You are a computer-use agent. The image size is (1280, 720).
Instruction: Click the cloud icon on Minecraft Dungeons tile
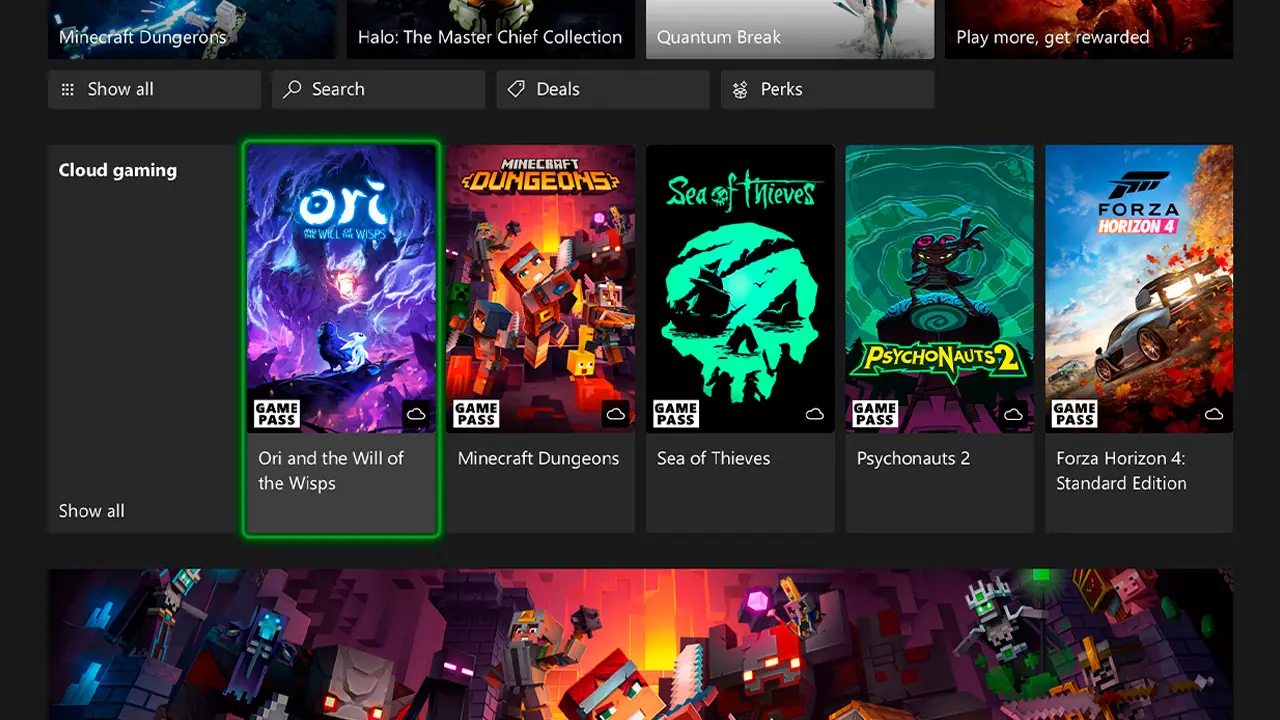[616, 414]
